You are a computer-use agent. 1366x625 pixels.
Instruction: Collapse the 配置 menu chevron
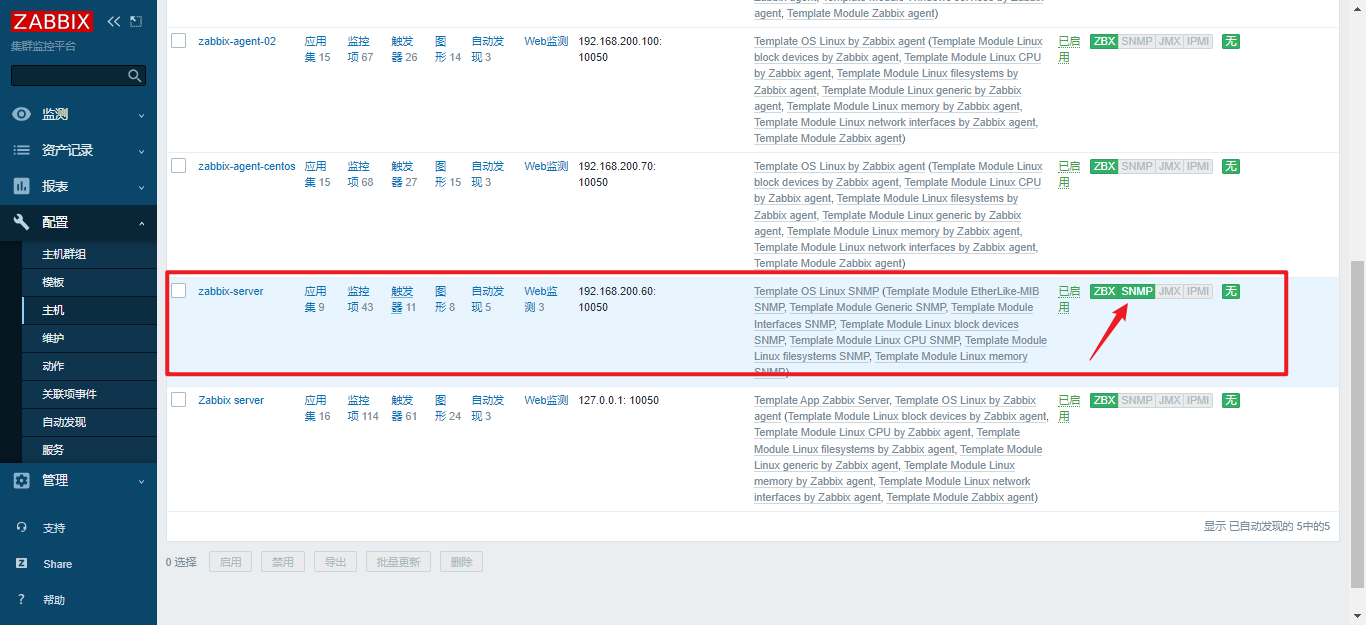[x=141, y=223]
